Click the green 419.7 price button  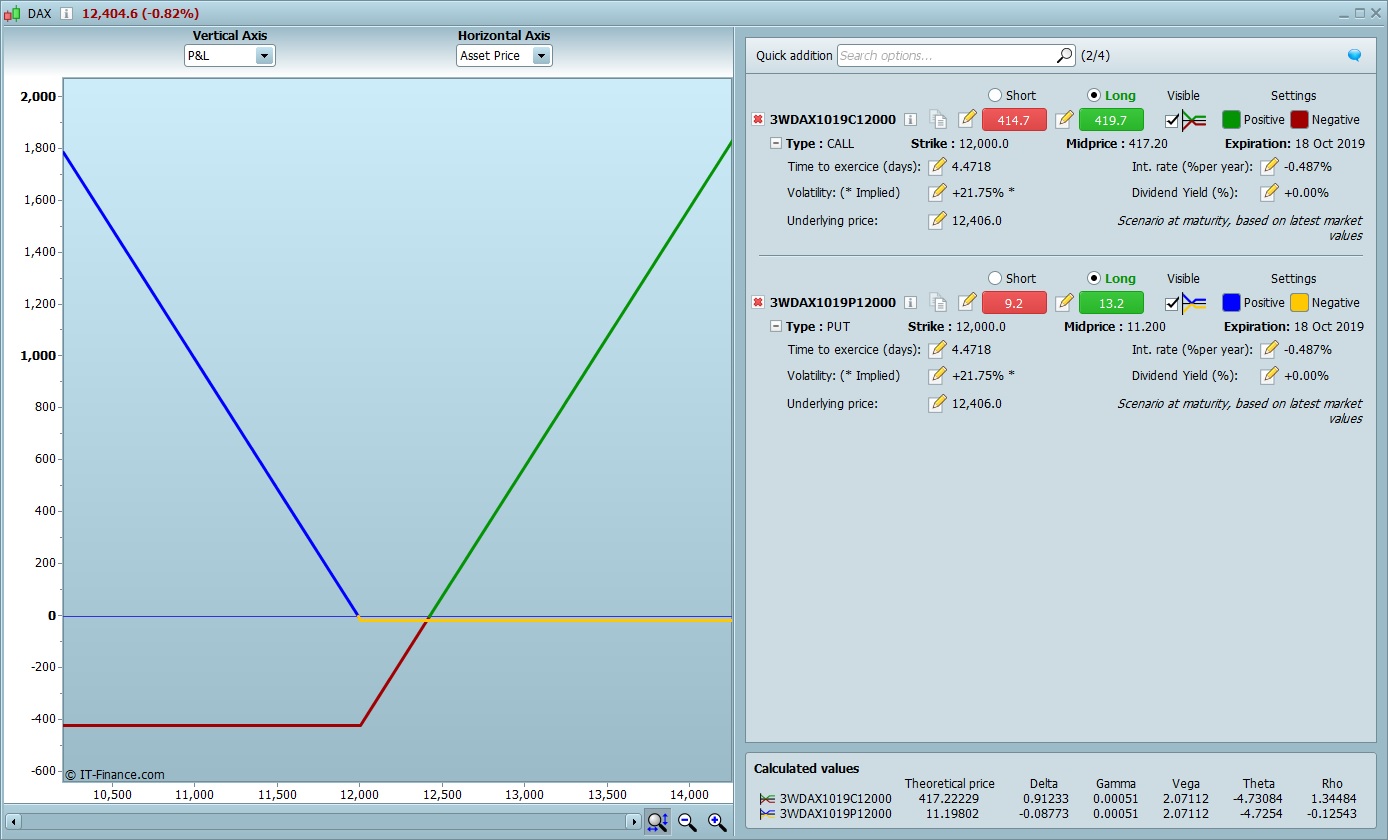1111,120
